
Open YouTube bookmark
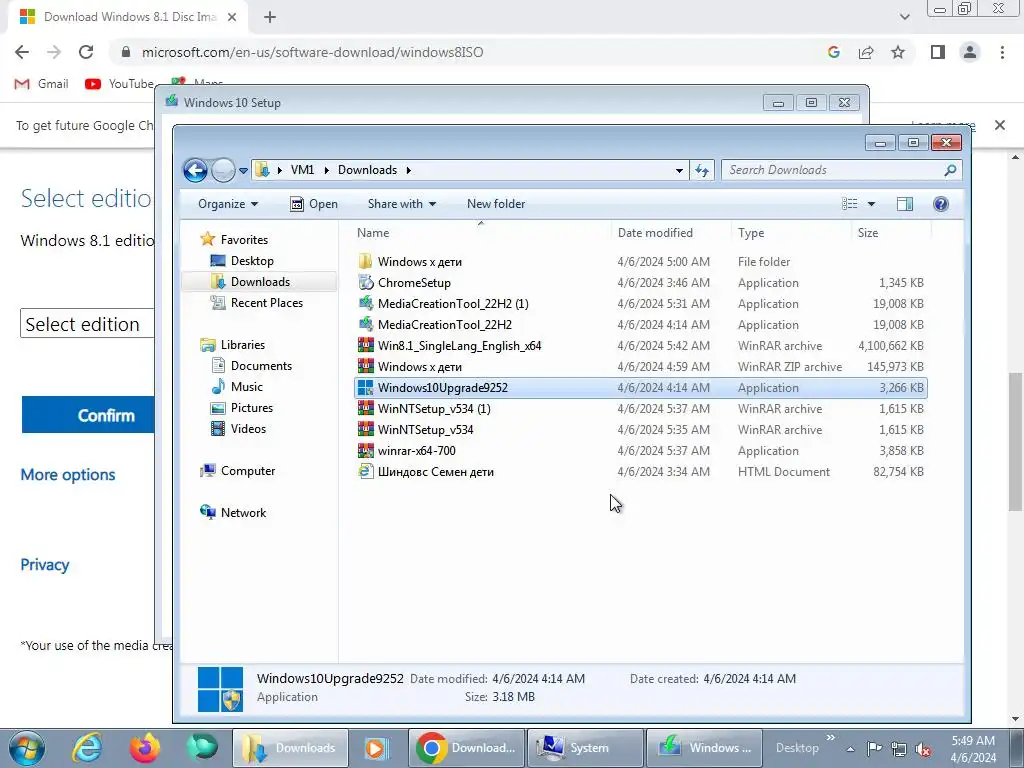(x=120, y=84)
